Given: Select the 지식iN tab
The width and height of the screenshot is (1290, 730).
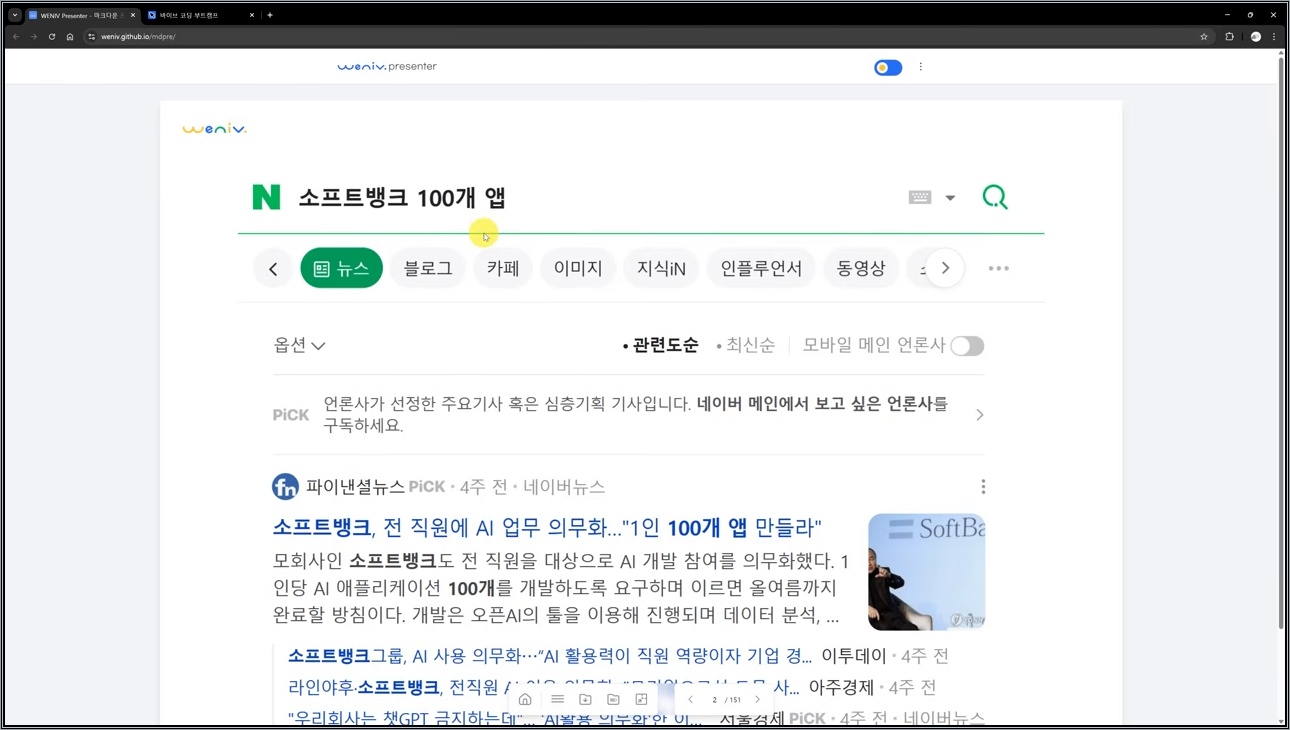Looking at the screenshot, I should [x=661, y=268].
